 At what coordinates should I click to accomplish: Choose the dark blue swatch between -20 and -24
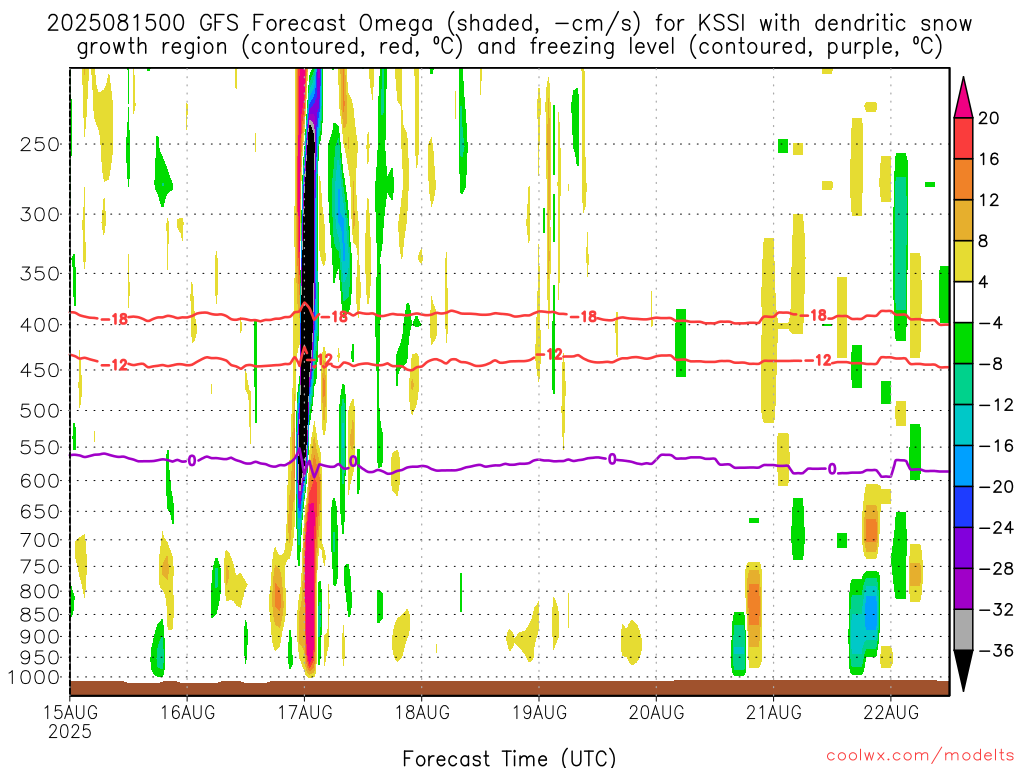click(963, 507)
